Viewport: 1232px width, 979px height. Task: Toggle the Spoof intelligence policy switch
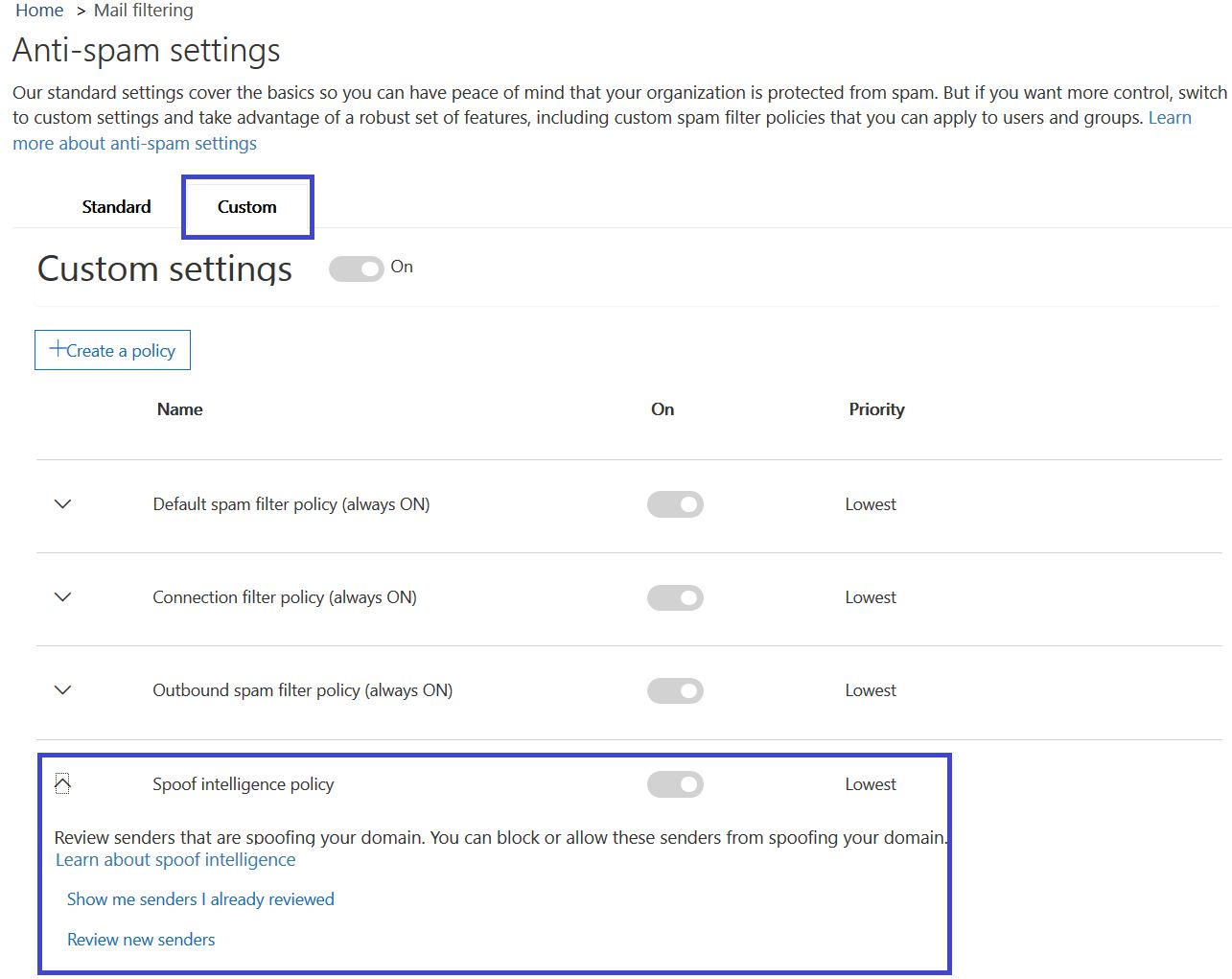[x=675, y=783]
